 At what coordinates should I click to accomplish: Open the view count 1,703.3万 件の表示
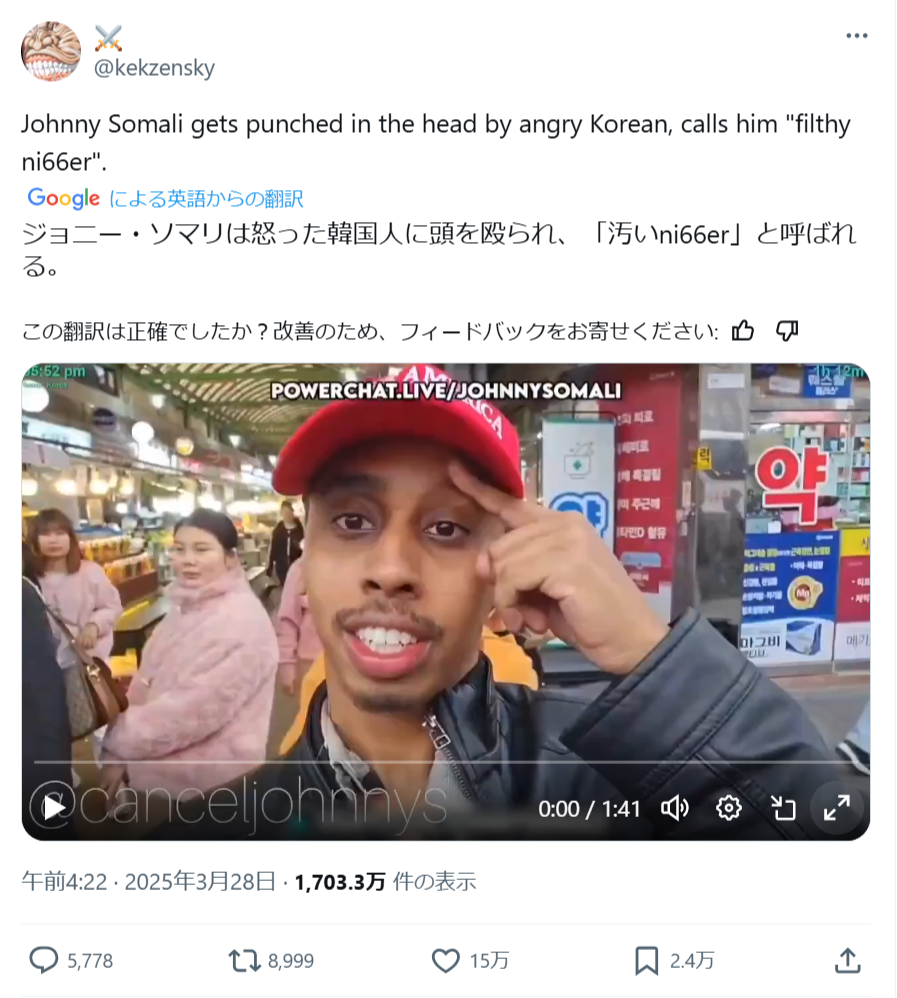[x=385, y=882]
